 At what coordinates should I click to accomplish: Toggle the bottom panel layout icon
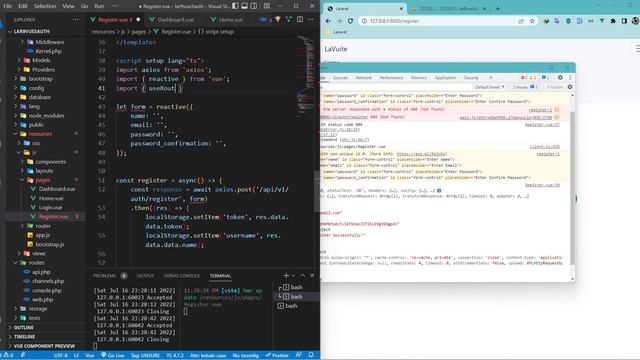click(x=244, y=6)
